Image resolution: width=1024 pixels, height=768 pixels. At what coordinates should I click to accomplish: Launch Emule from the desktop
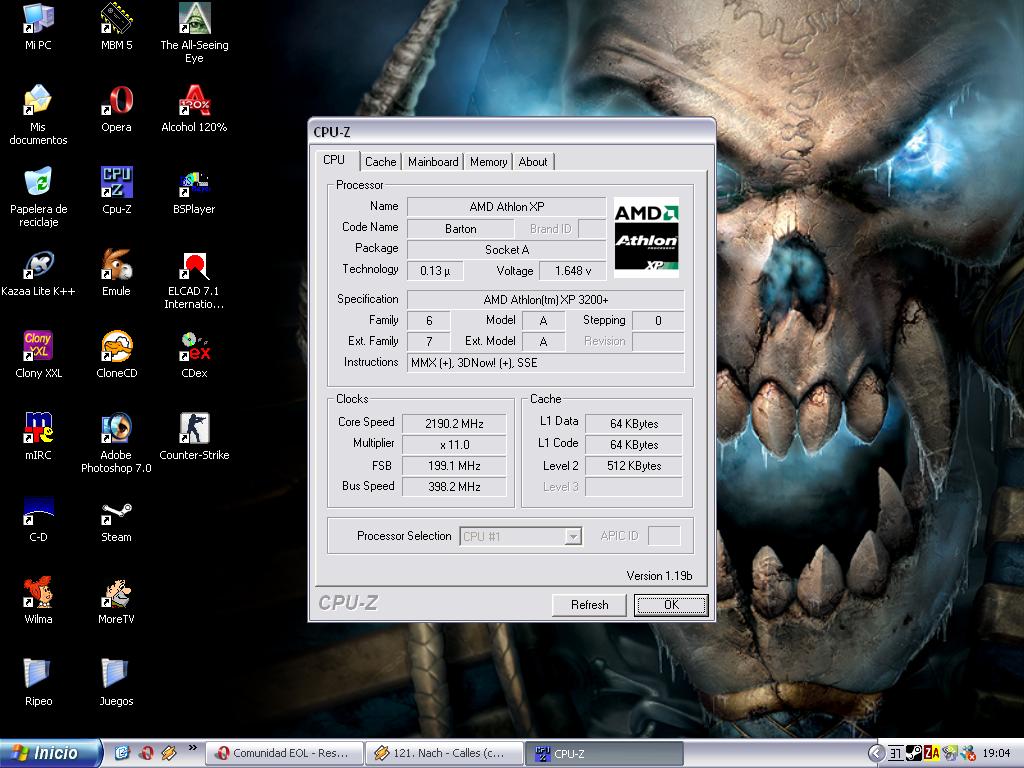tap(116, 265)
